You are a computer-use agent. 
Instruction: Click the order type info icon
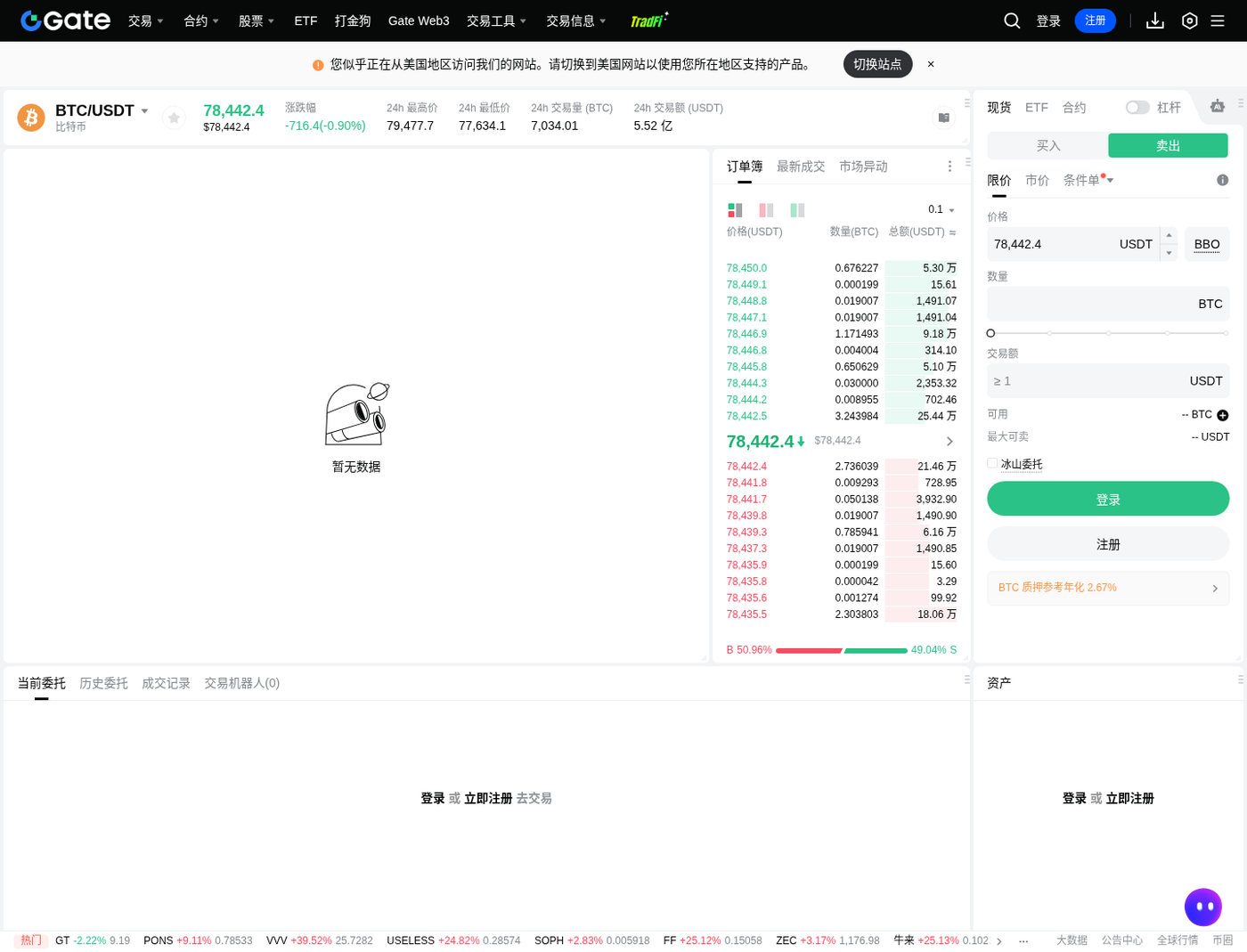pos(1223,180)
